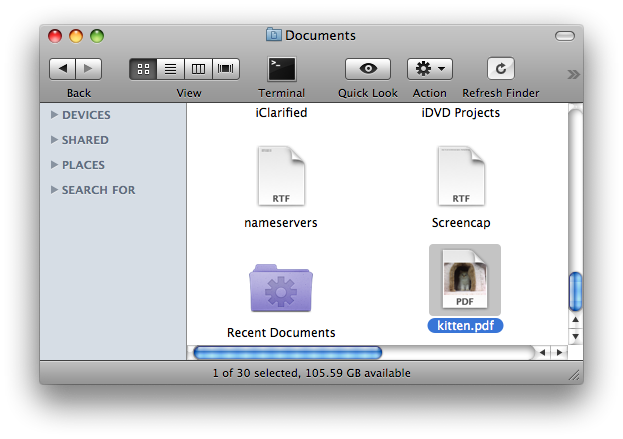Go back with the left arrow button
Image resolution: width=623 pixels, height=439 pixels.
click(x=62, y=69)
